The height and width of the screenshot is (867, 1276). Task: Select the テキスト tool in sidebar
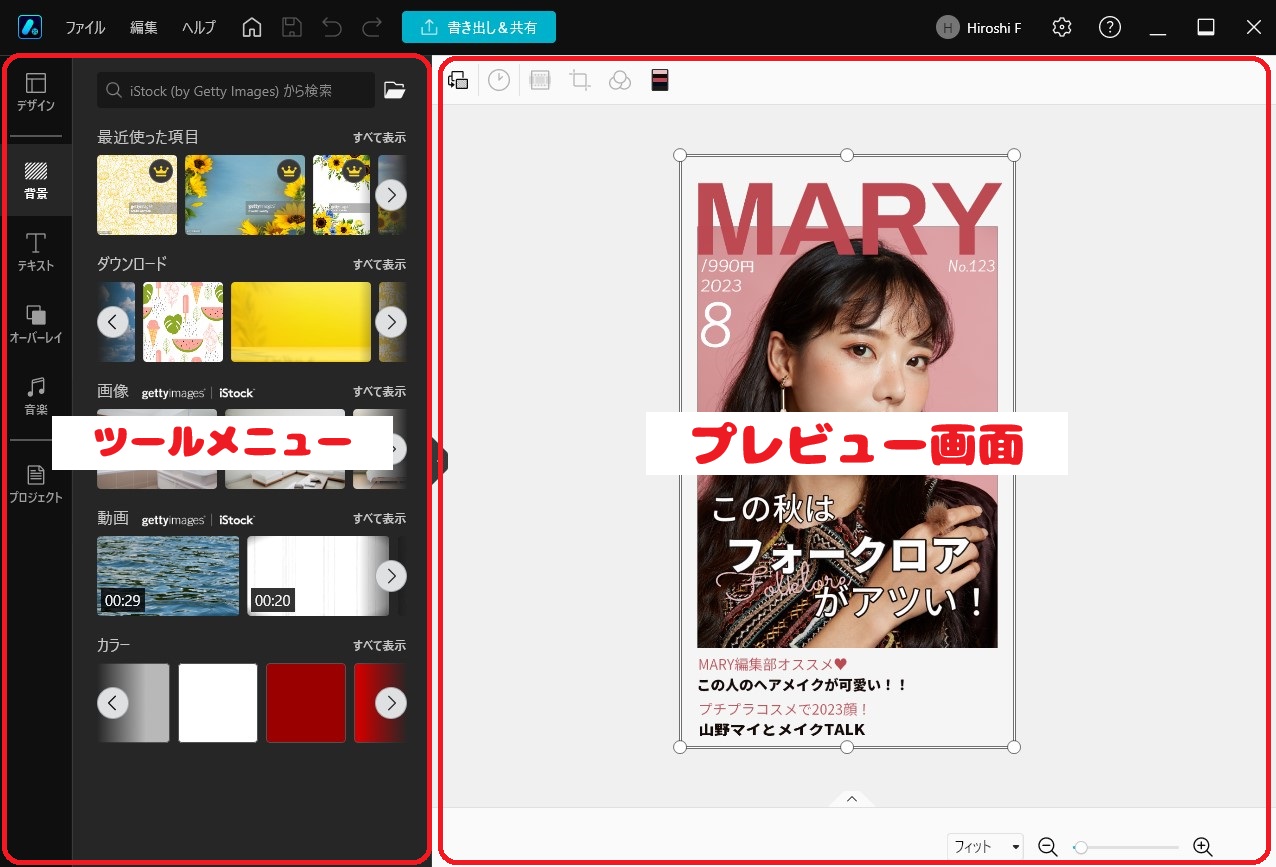(36, 252)
